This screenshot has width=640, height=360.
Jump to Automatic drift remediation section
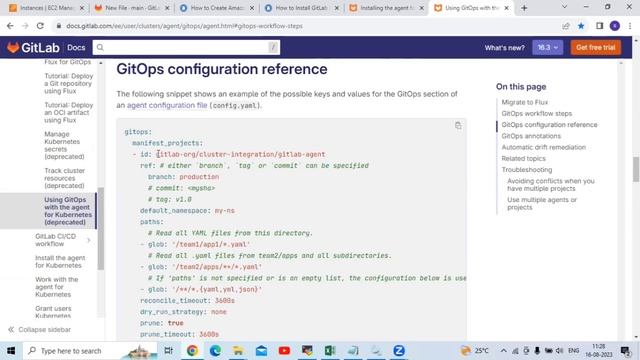click(x=544, y=147)
